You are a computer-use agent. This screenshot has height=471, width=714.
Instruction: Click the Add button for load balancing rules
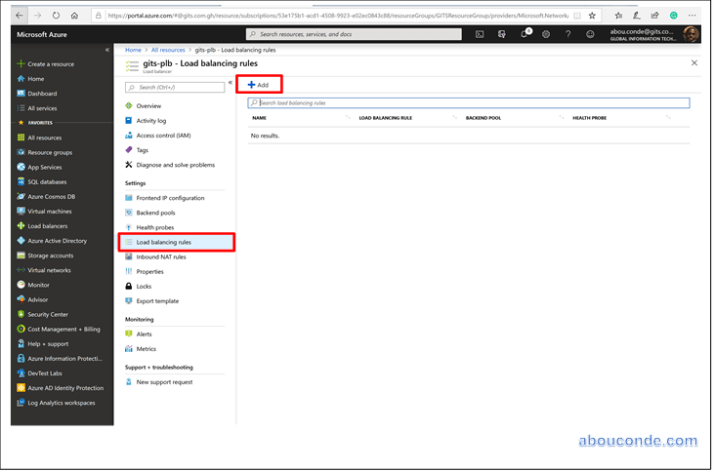point(259,85)
